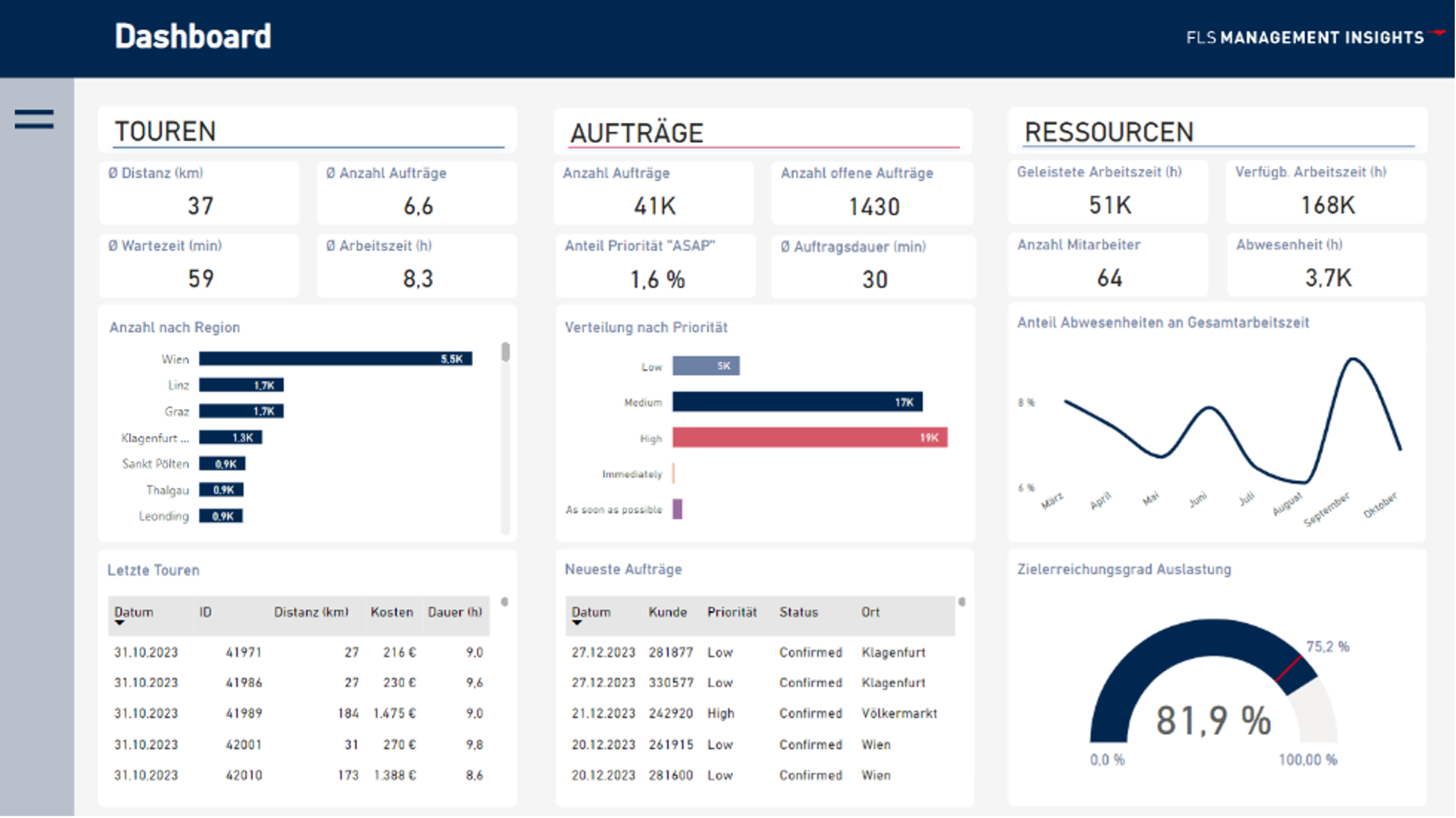The width and height of the screenshot is (1456, 818).
Task: Select tour ID 41989 in table
Action: [x=244, y=713]
